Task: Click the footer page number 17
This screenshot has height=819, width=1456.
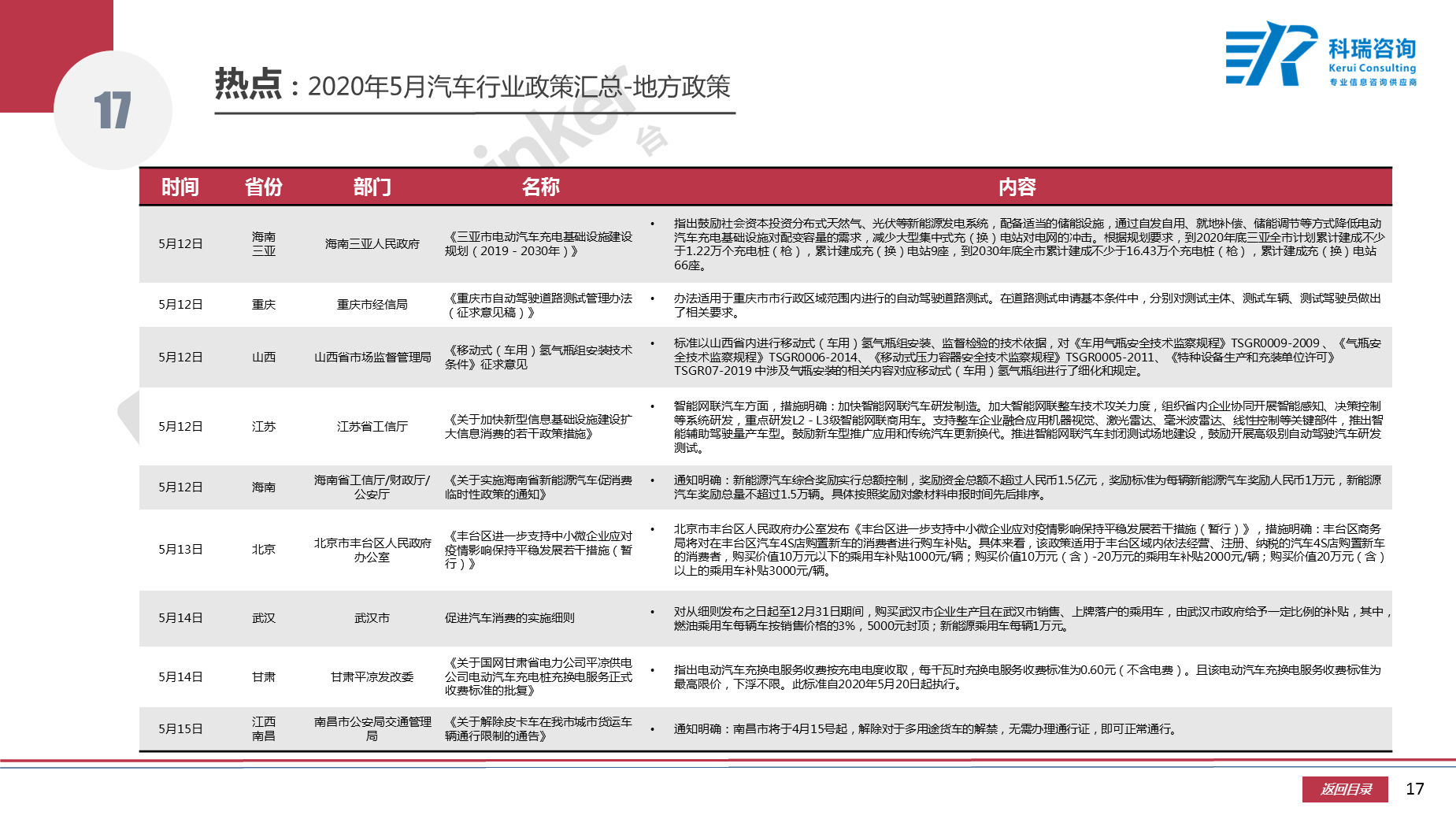Action: coord(1415,789)
